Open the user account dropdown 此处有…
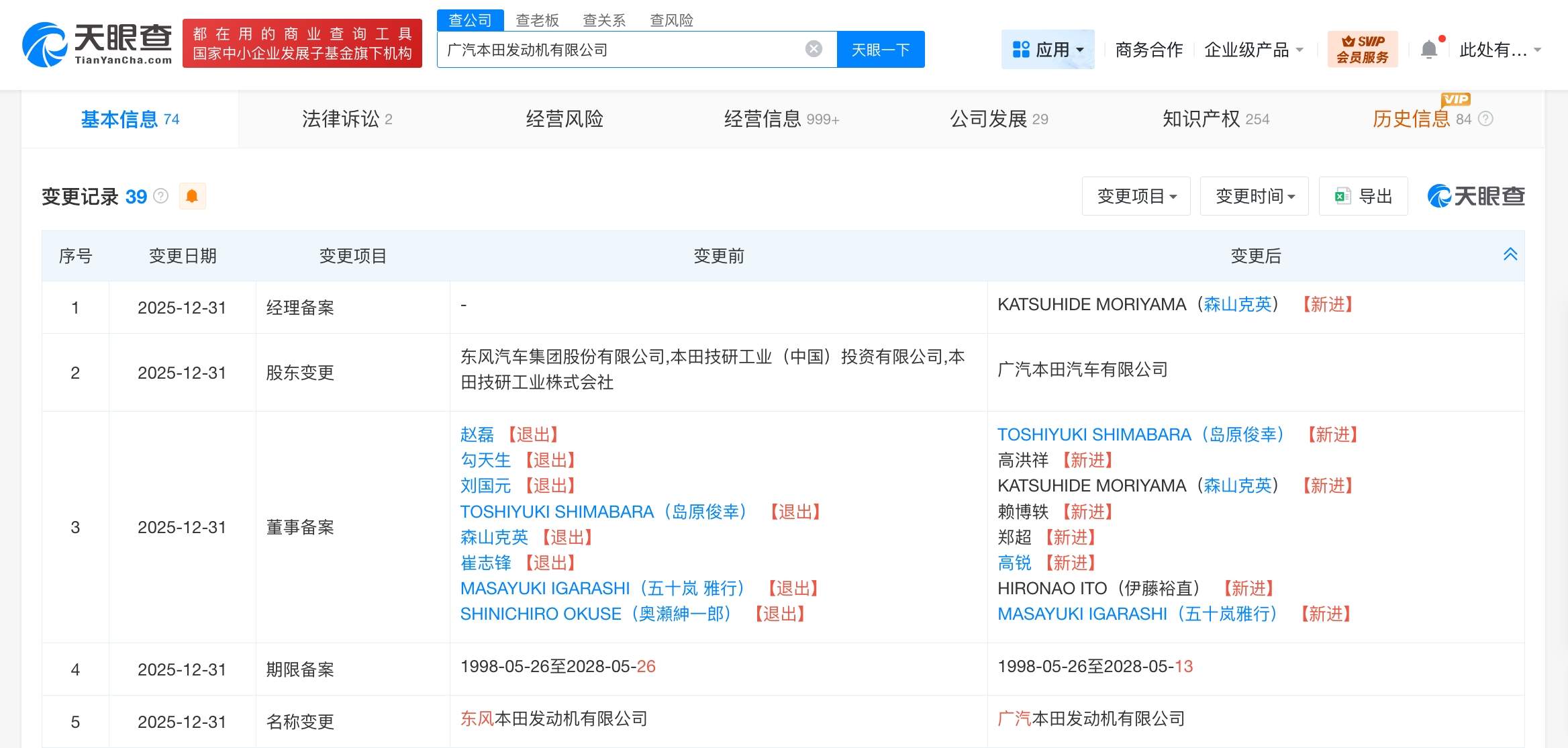 click(1500, 50)
